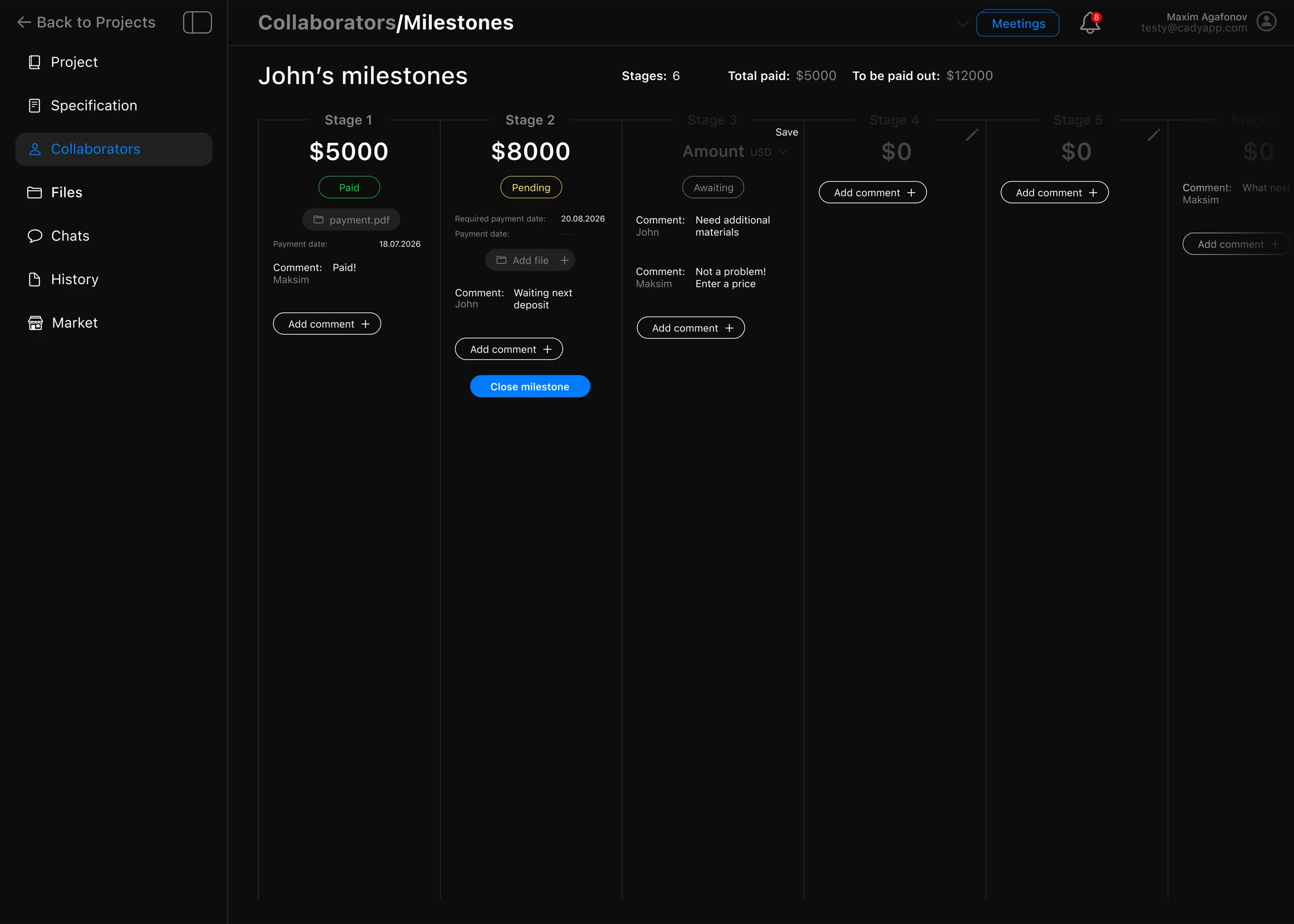Save the Stage 3 amount
This screenshot has width=1294, height=924.
(786, 132)
